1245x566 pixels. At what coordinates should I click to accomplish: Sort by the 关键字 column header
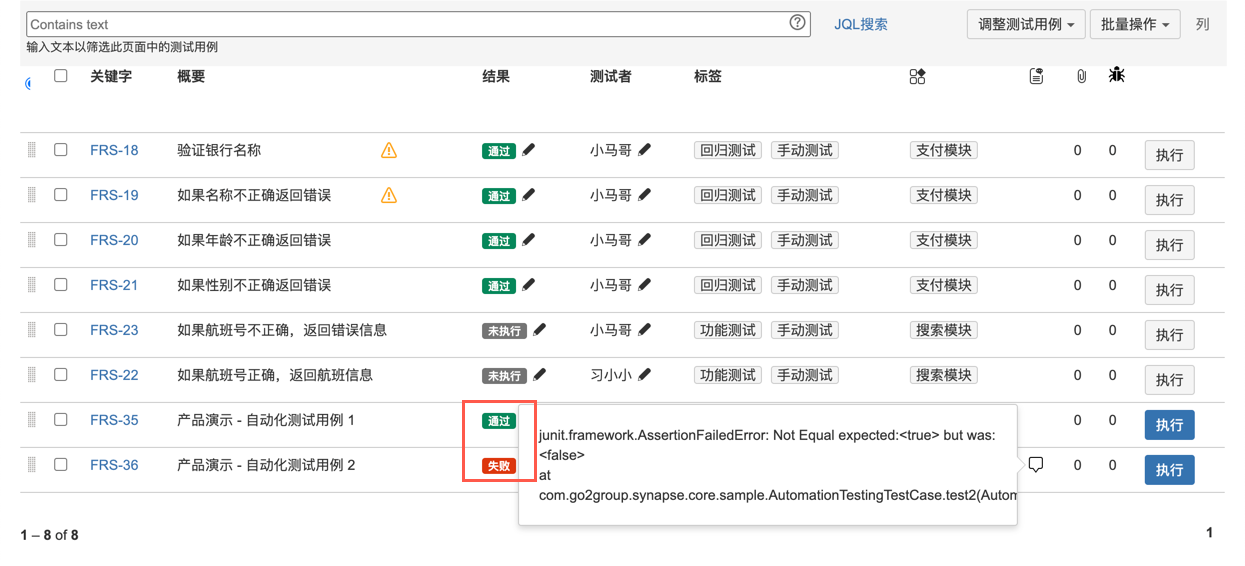(111, 76)
